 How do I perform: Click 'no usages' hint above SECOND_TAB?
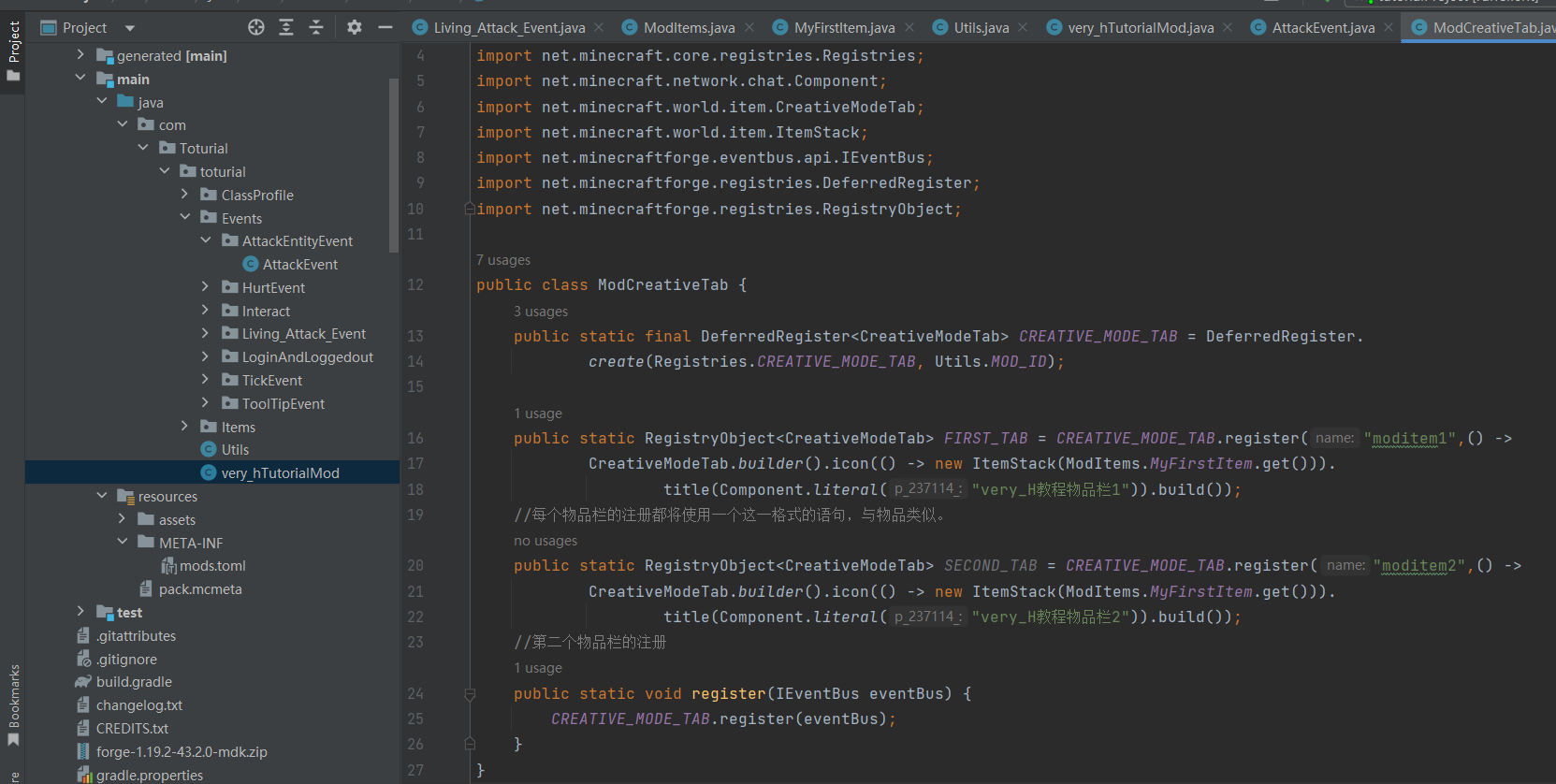[x=545, y=541]
